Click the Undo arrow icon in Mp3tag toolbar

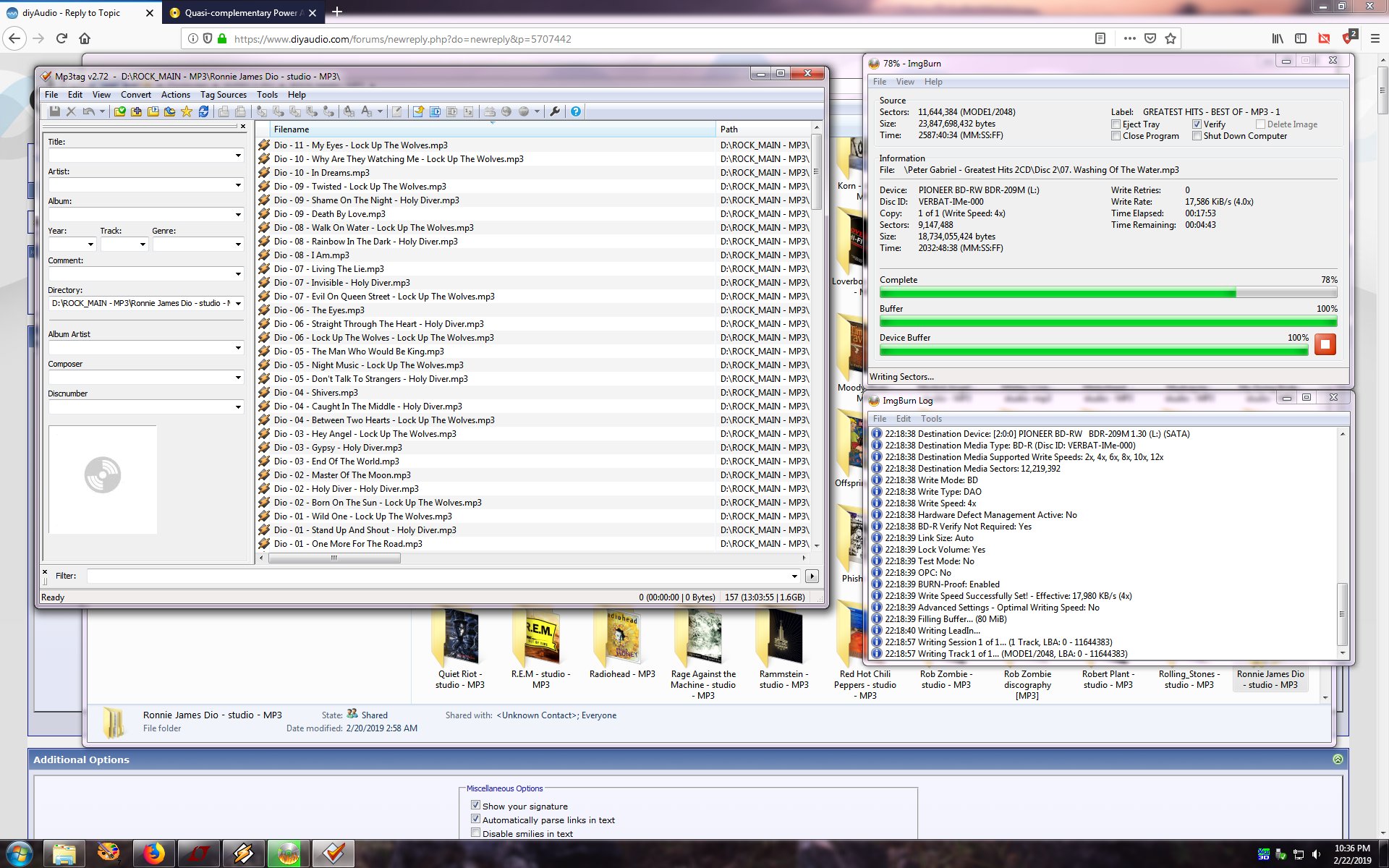(x=88, y=111)
